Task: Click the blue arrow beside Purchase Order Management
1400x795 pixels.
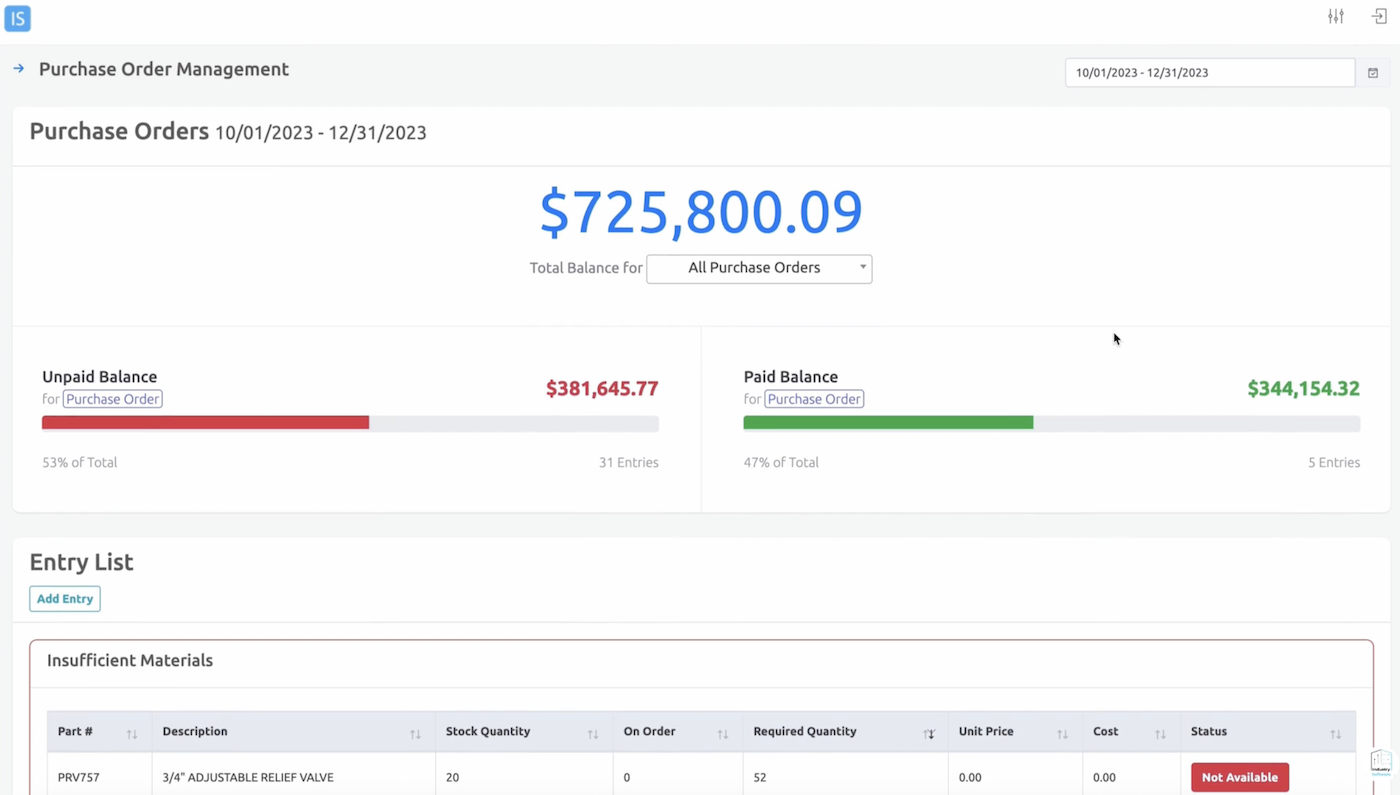Action: point(18,69)
